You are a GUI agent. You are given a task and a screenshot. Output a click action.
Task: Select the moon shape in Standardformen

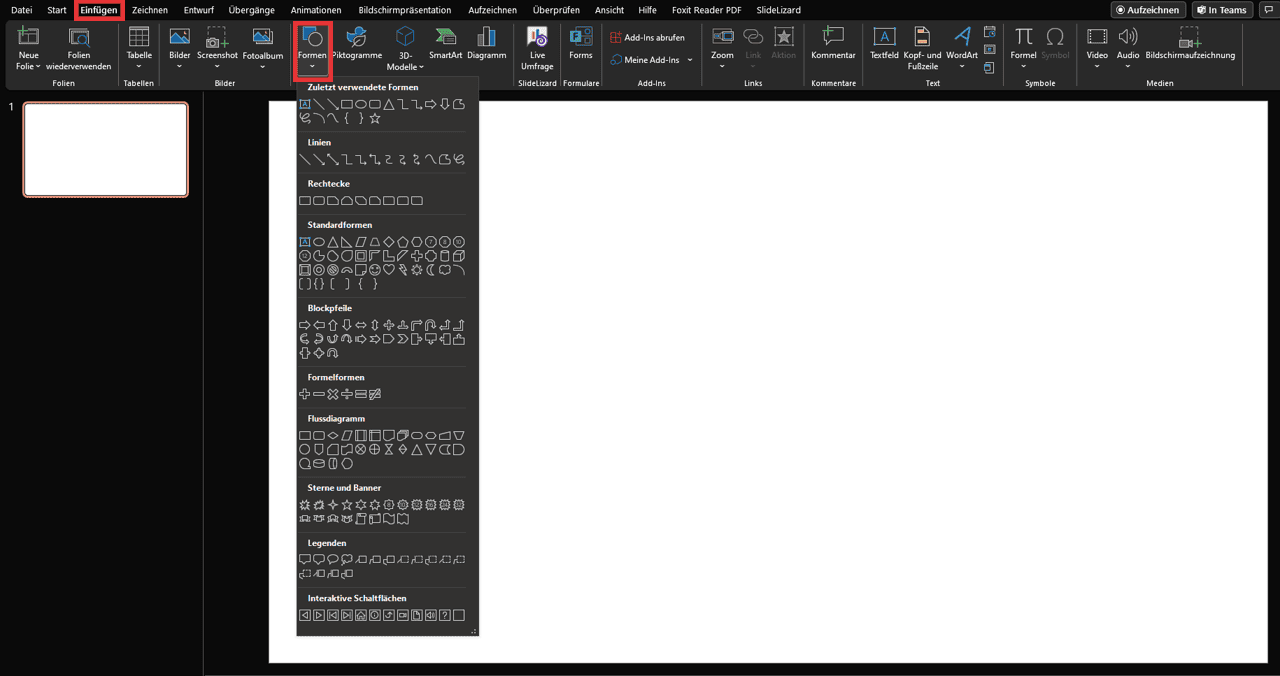(431, 270)
